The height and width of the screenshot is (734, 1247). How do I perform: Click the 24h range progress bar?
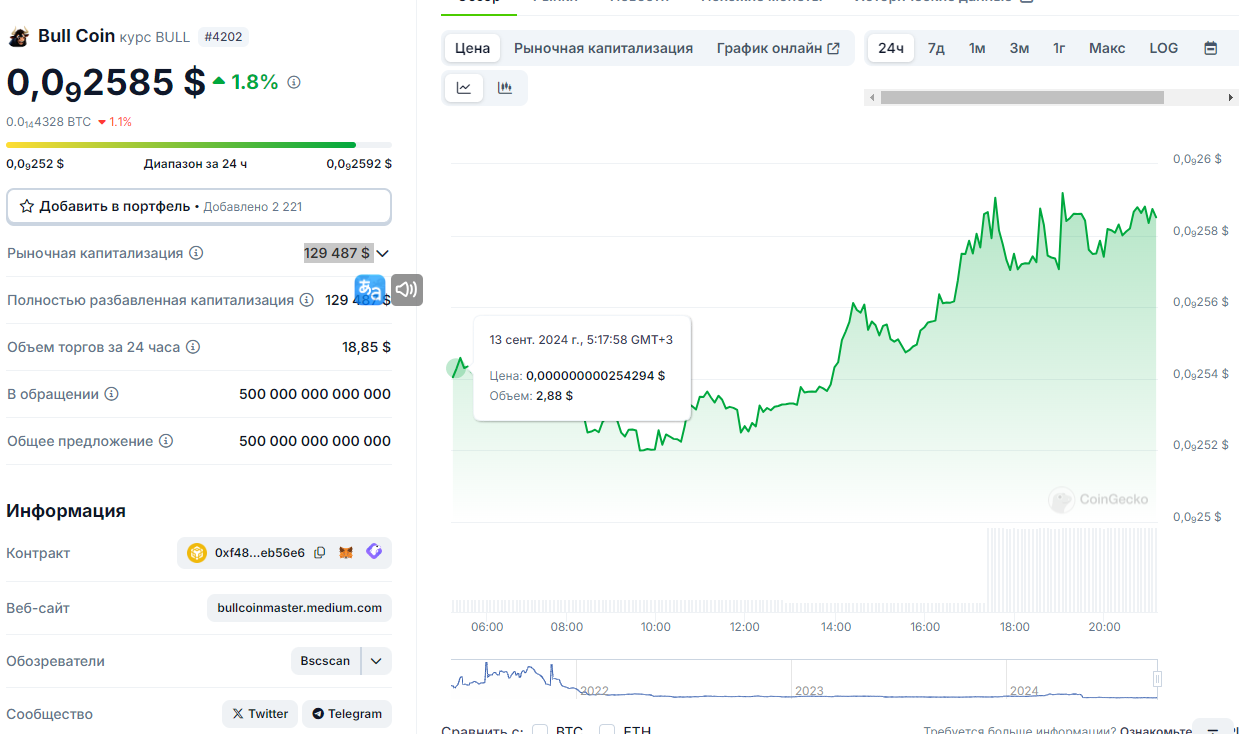click(199, 145)
